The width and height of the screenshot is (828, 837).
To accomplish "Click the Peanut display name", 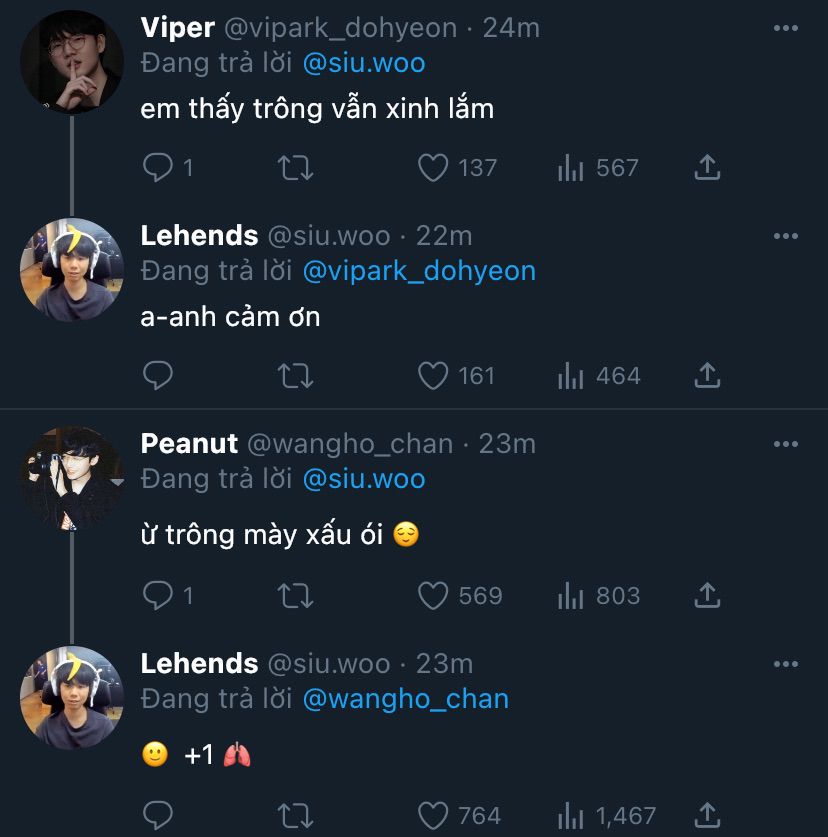I will (x=189, y=443).
